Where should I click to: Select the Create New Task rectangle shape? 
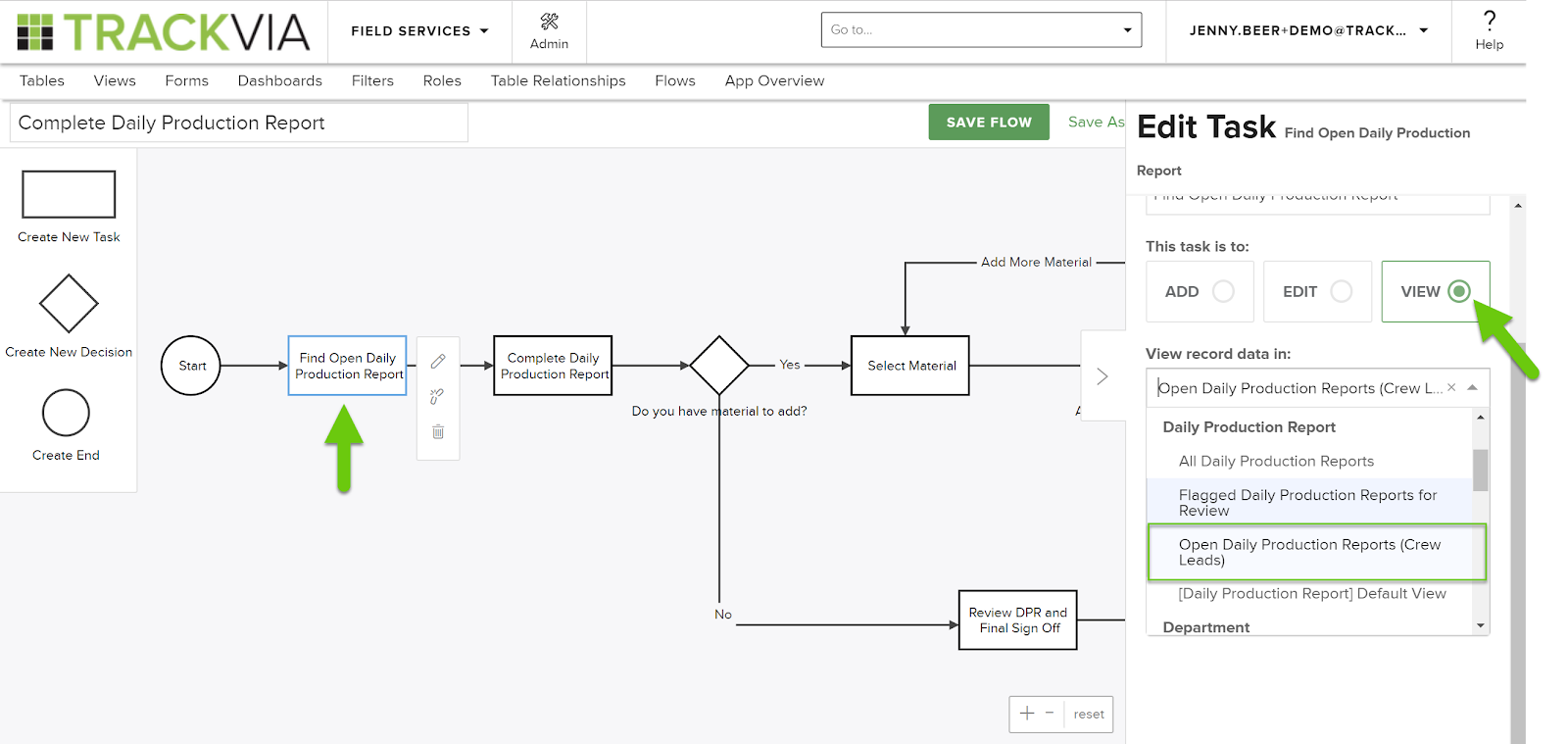coord(69,194)
